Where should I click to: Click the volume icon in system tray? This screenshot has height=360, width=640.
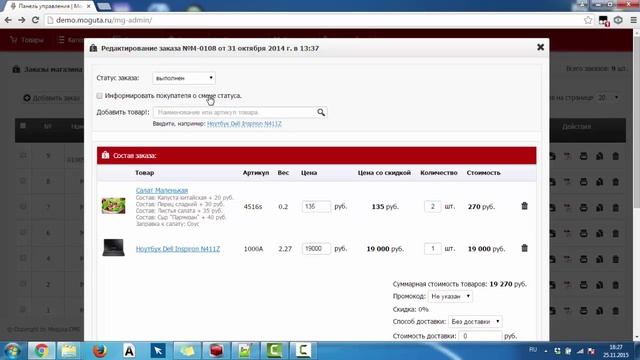(591, 351)
